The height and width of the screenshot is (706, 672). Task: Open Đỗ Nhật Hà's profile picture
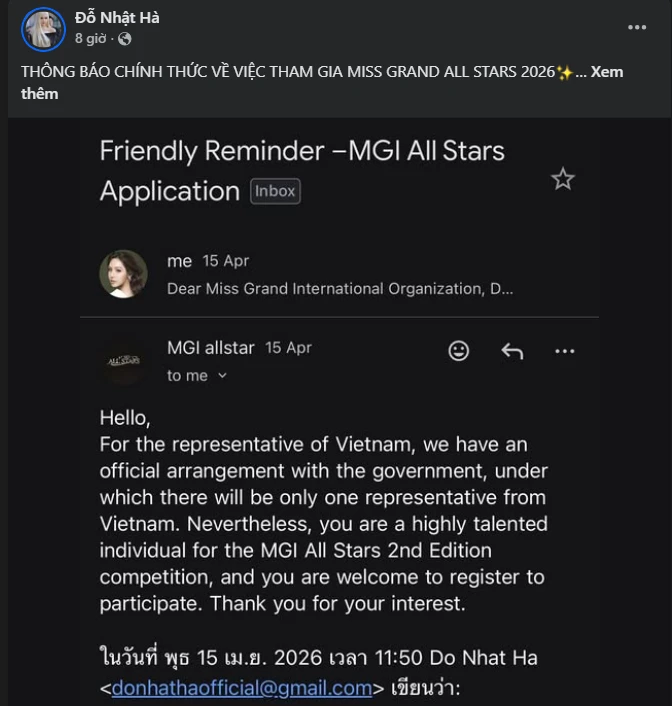pyautogui.click(x=44, y=29)
